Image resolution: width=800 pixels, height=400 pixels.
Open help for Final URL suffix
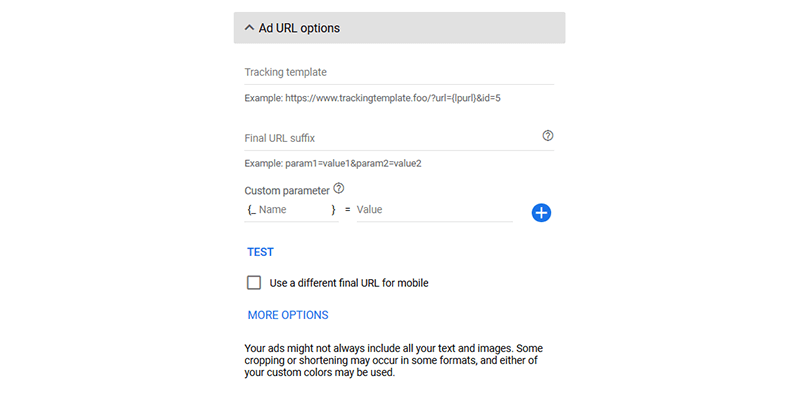coord(548,136)
